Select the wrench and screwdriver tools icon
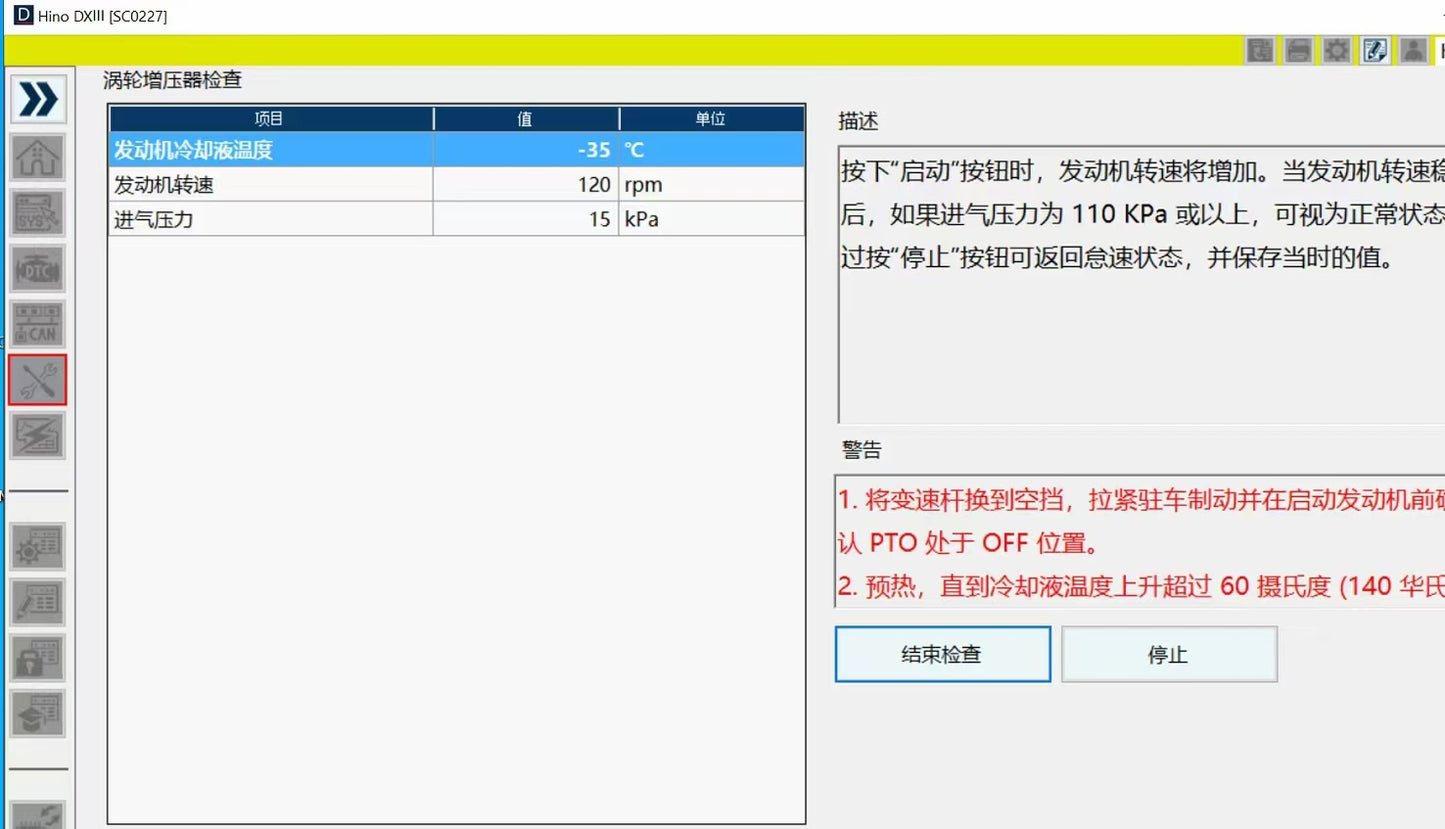This screenshot has width=1445, height=829. tap(38, 380)
